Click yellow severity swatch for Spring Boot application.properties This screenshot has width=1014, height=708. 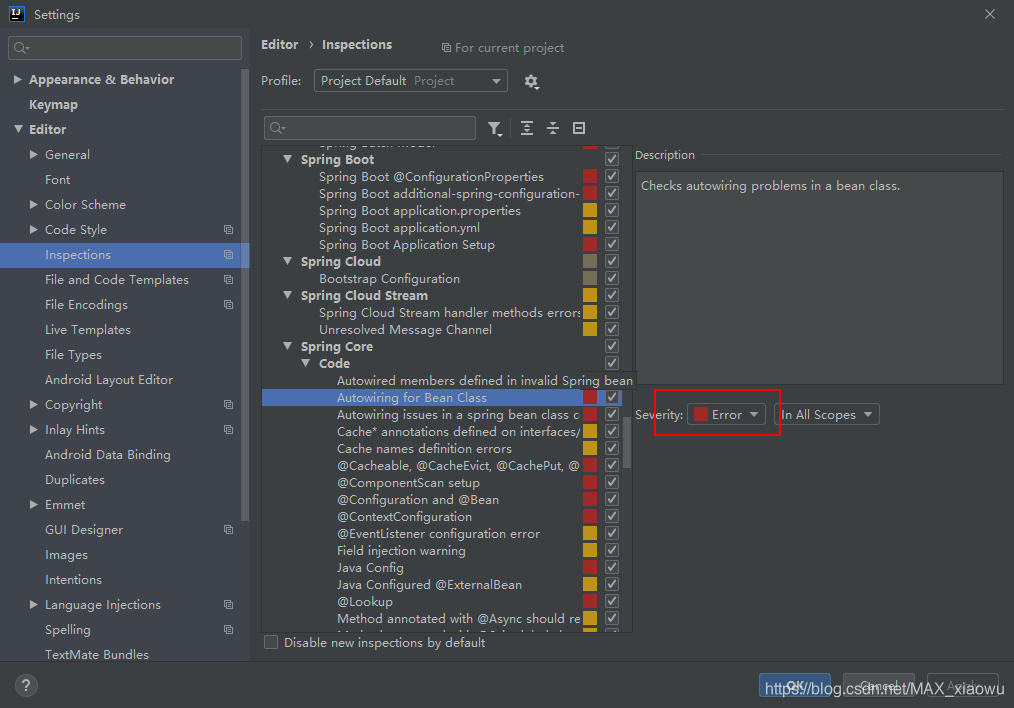(x=590, y=210)
